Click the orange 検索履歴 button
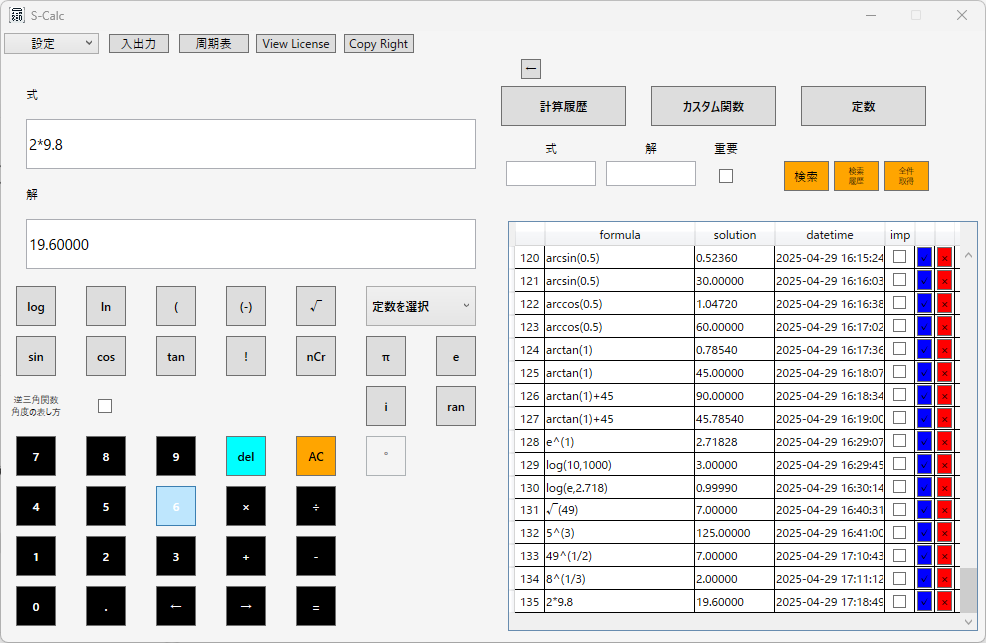This screenshot has height=643, width=986. [856, 176]
